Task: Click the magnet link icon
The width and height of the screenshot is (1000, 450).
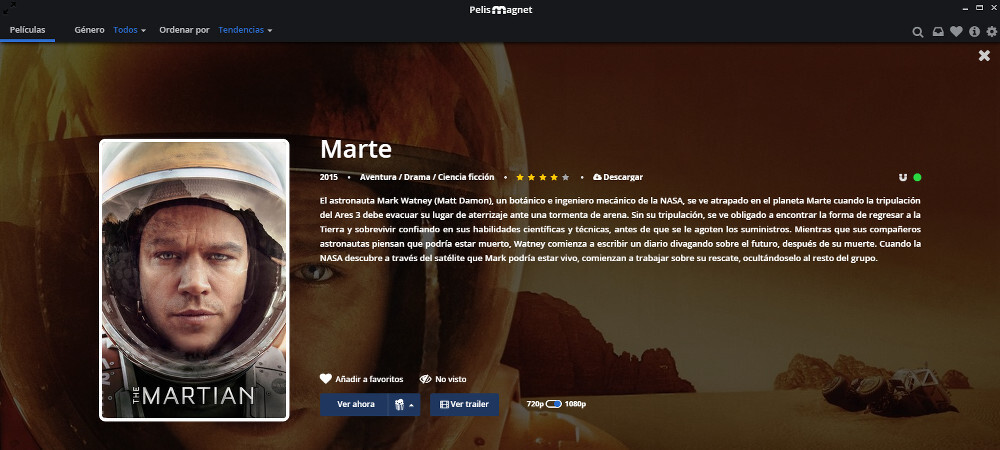Action: click(x=903, y=177)
